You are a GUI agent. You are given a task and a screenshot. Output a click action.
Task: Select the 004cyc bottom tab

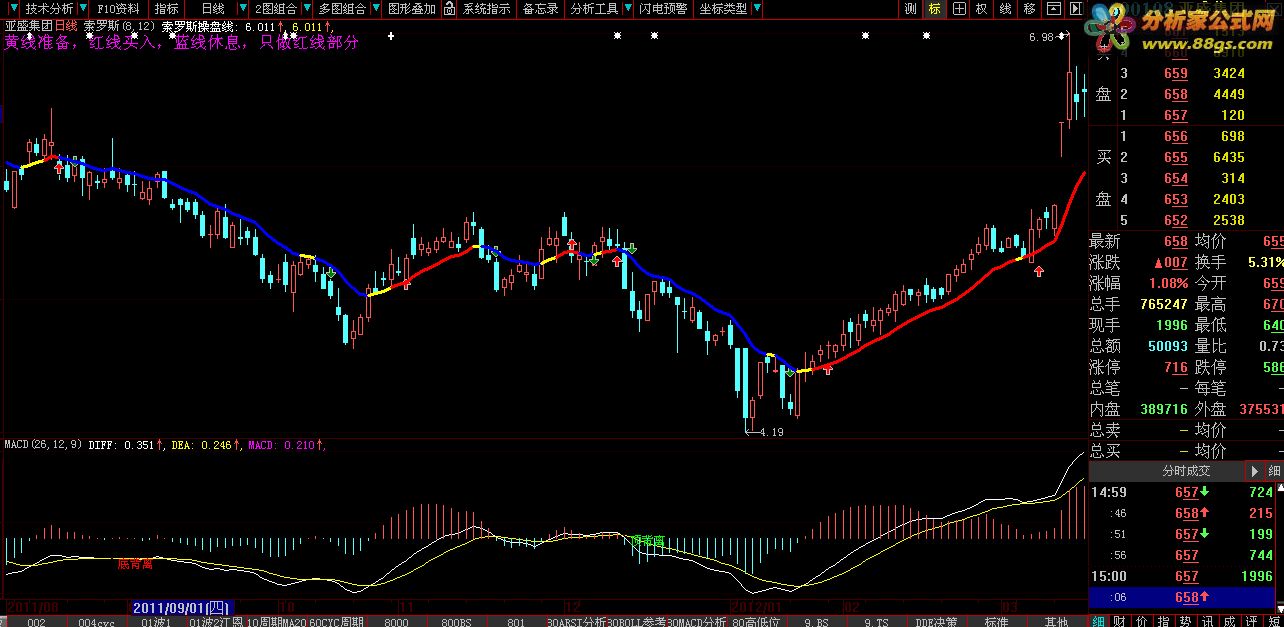(x=97, y=621)
